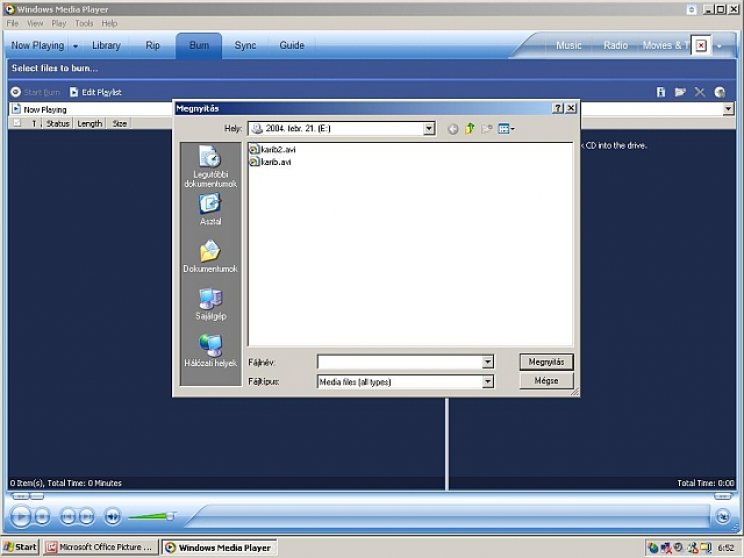Mute the sound with speaker button
The width and height of the screenshot is (744, 558).
coord(112,516)
